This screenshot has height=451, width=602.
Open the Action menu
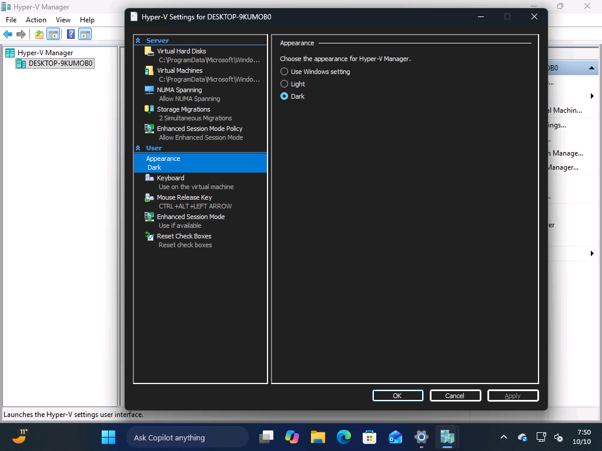[x=36, y=20]
